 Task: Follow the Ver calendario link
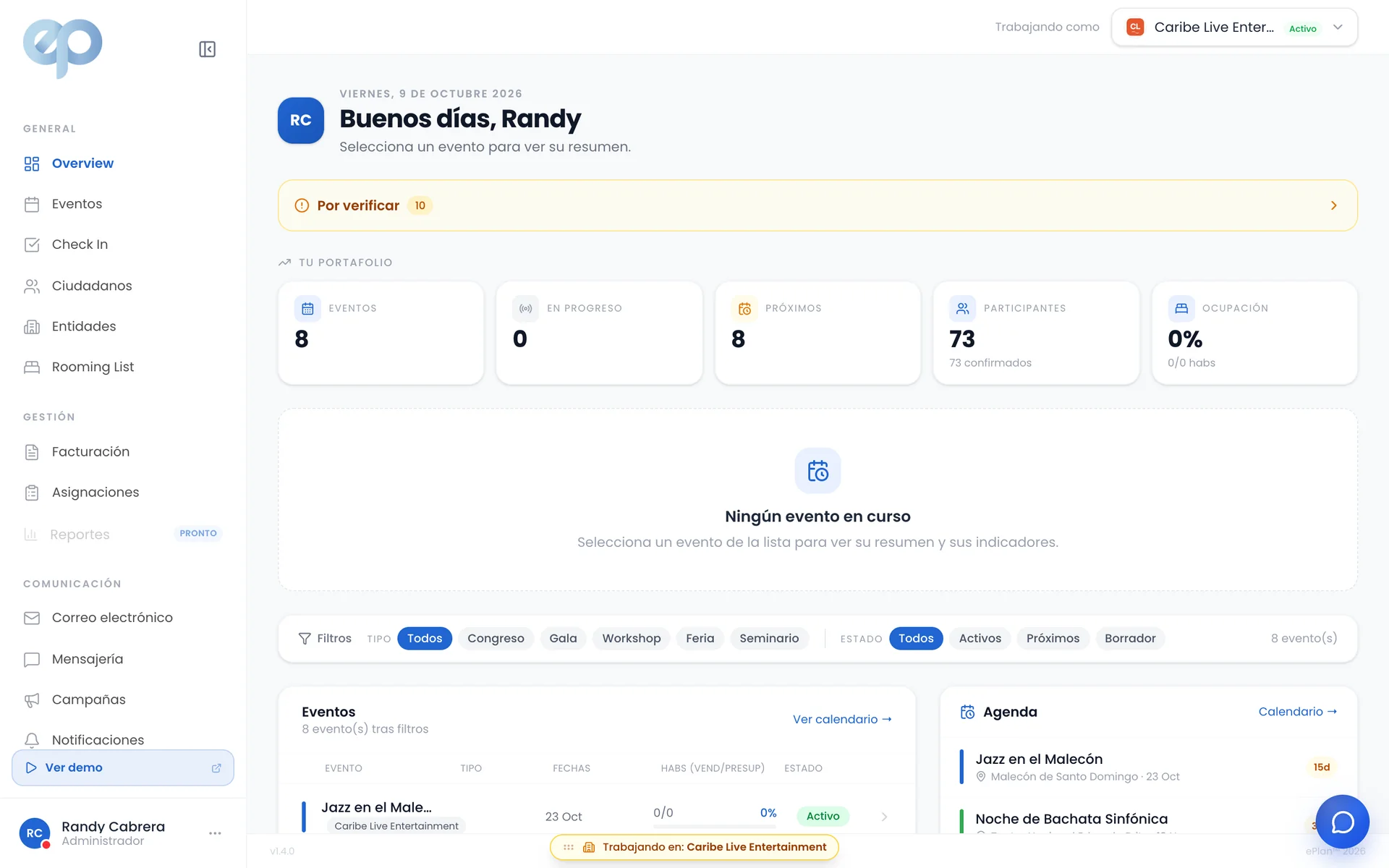[842, 719]
